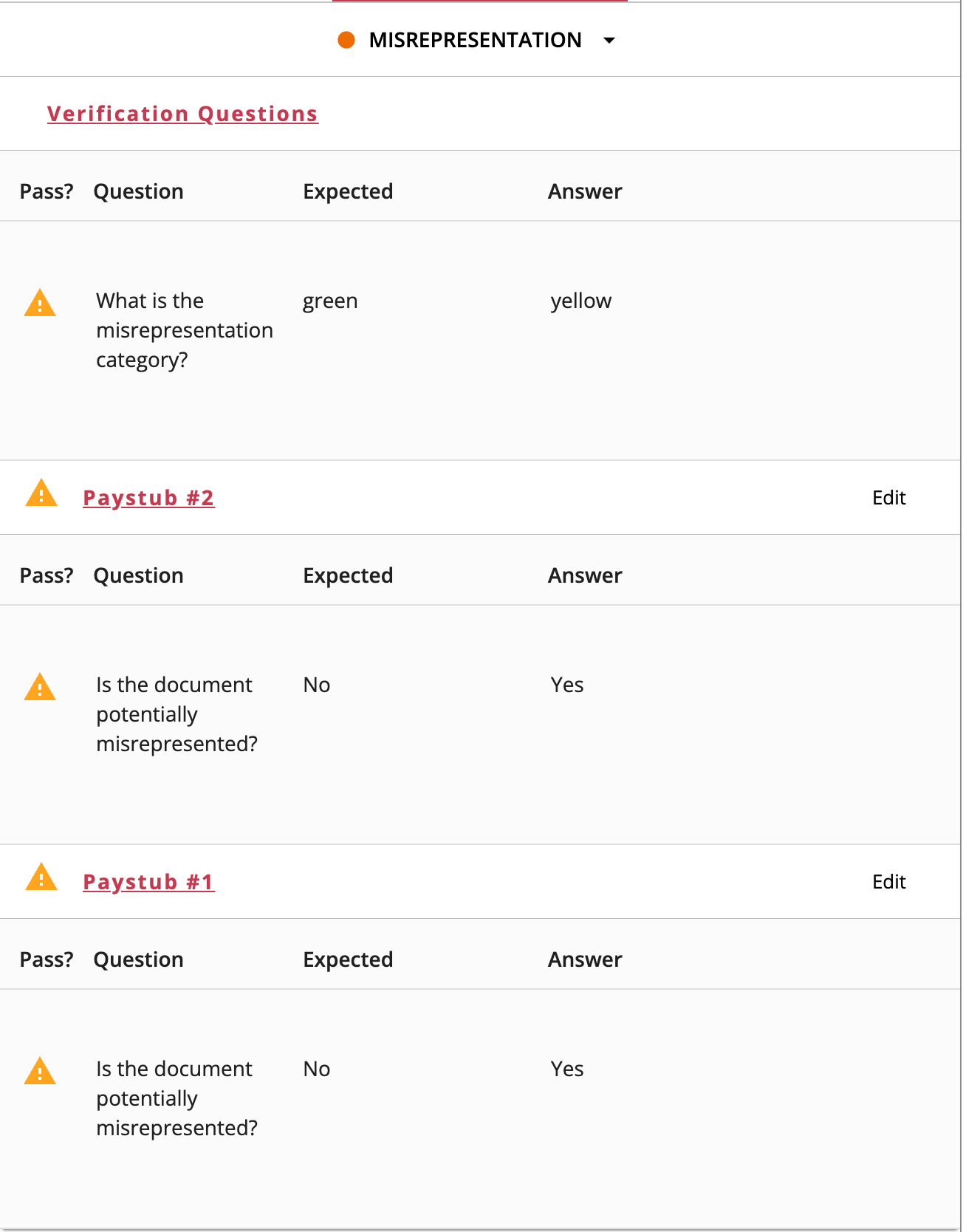This screenshot has width=963, height=1232.
Task: Click 'Yes' answer in Paystub #2 row
Action: 567,685
